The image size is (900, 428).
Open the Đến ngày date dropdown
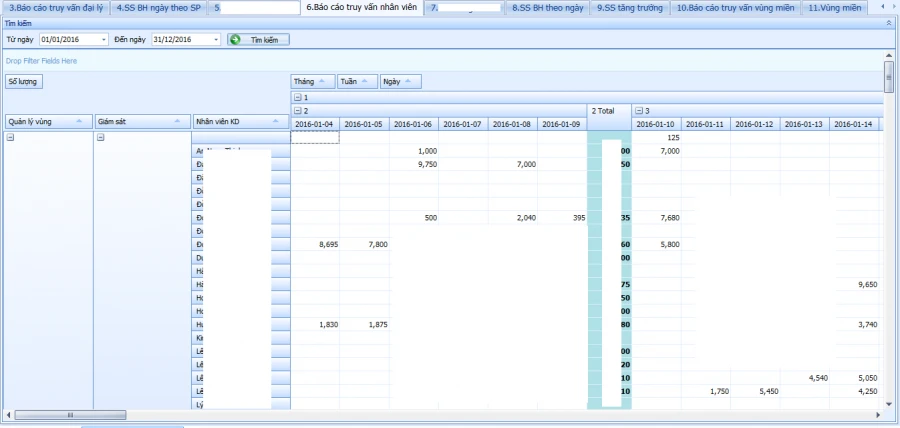pos(216,40)
